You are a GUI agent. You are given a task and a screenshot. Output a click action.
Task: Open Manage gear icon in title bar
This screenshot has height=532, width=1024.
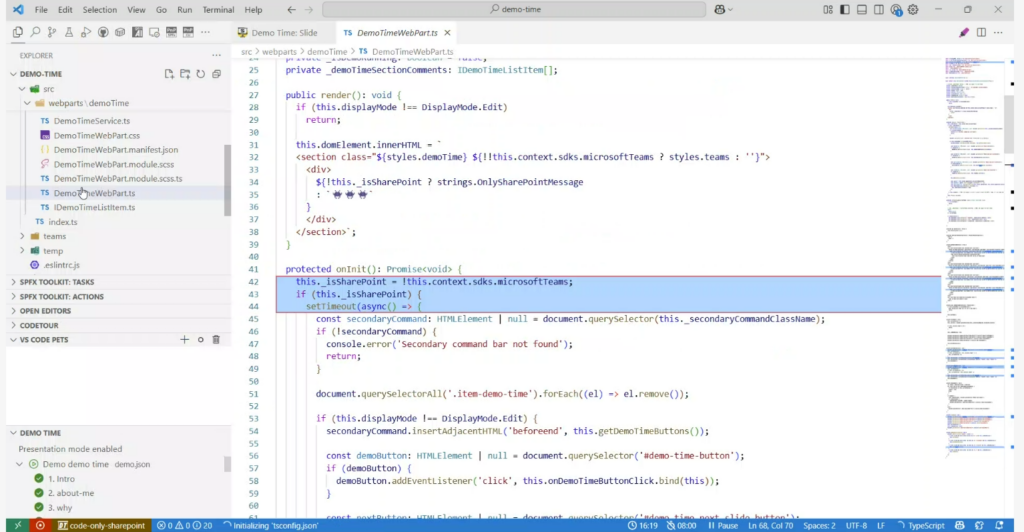(x=913, y=9)
